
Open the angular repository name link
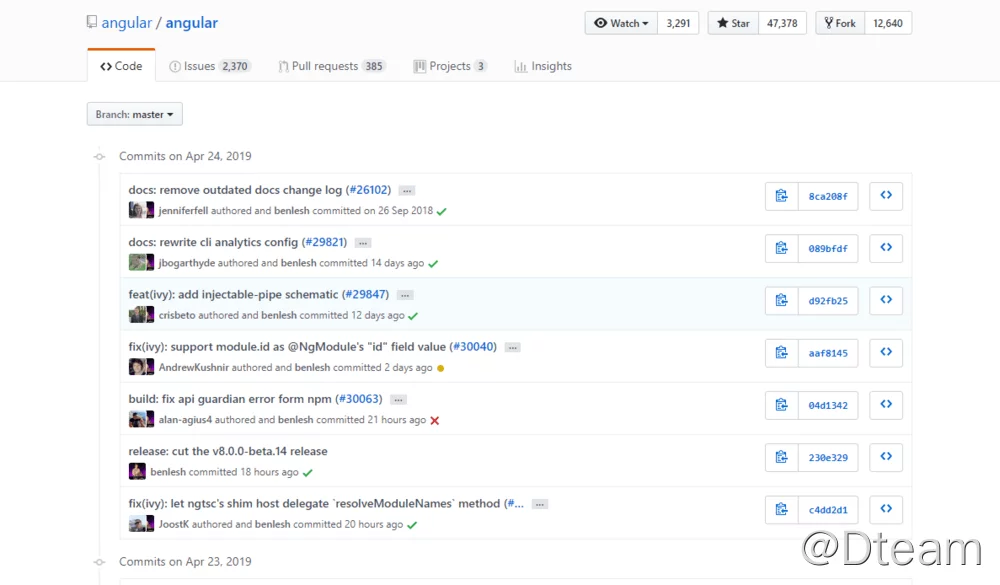[191, 23]
